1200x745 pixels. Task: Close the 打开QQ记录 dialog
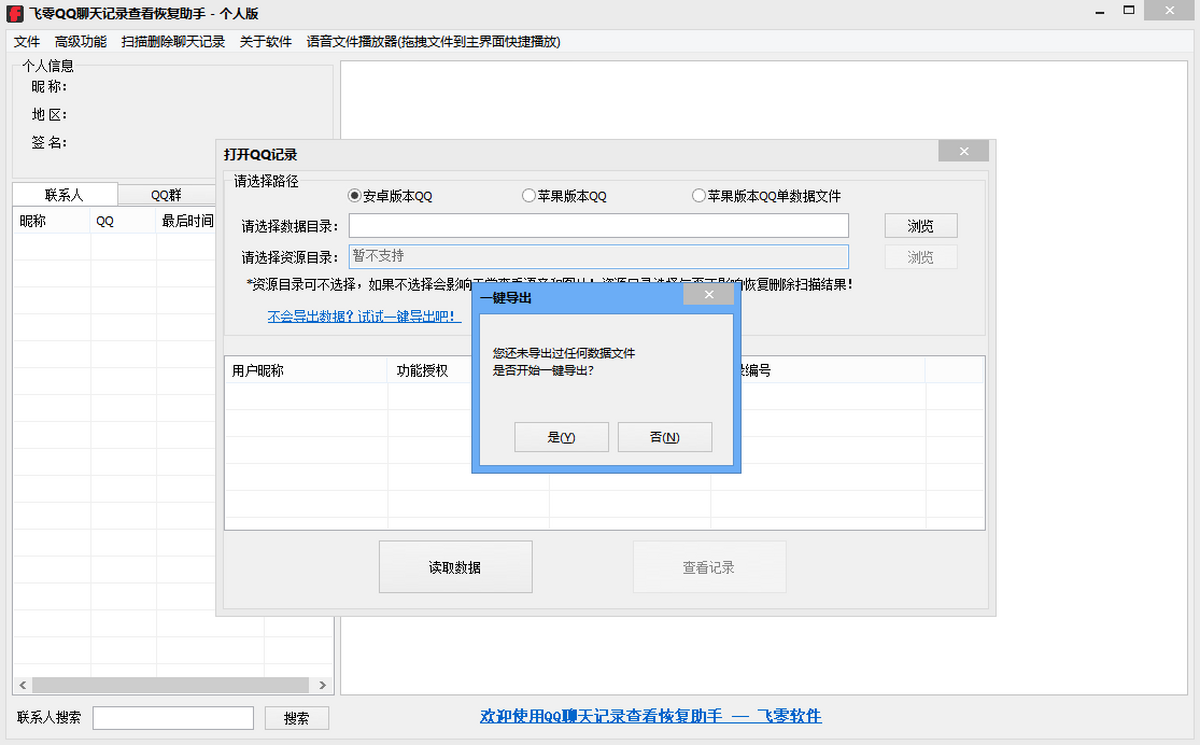[964, 151]
